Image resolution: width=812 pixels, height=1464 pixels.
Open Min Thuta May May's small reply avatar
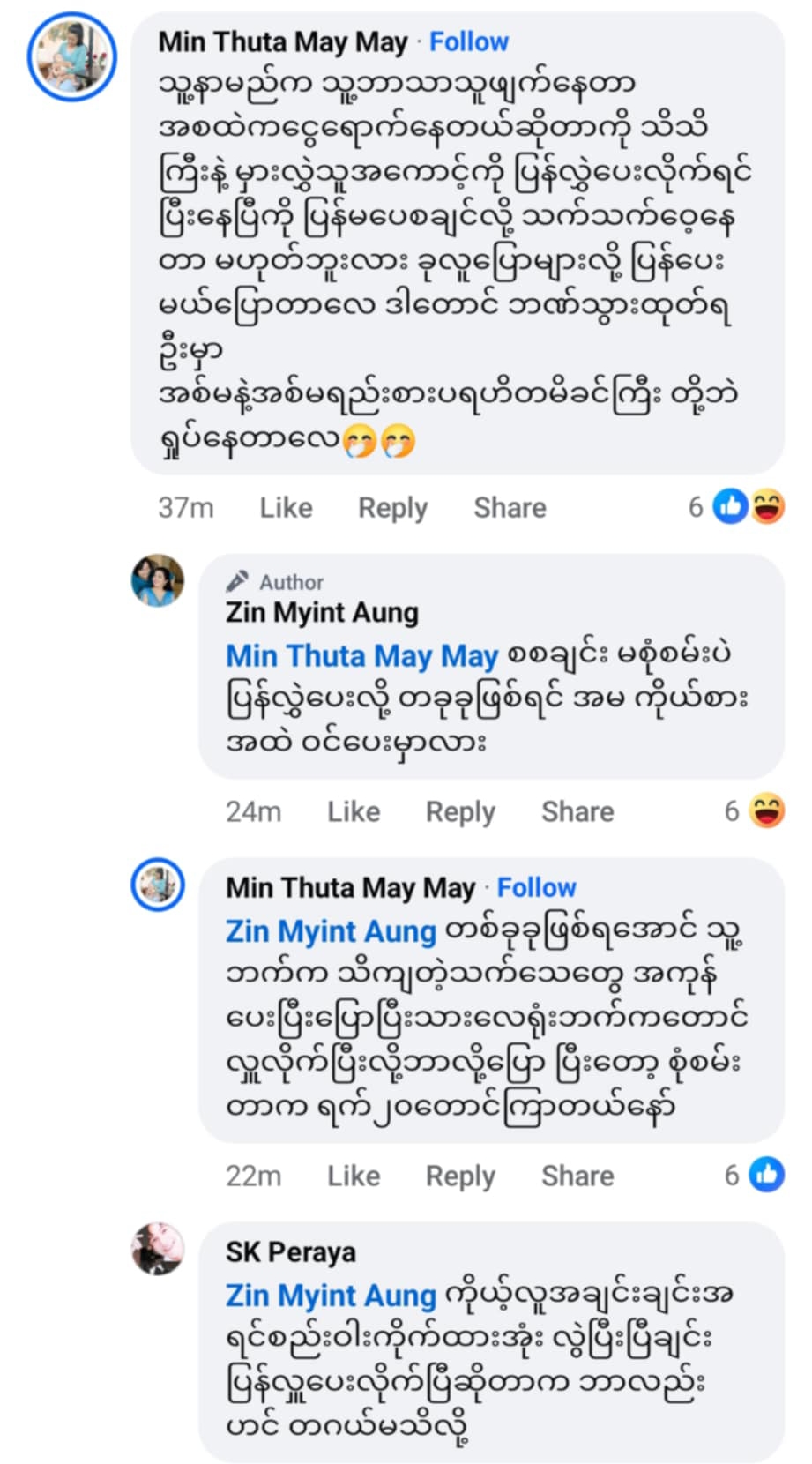point(158,884)
